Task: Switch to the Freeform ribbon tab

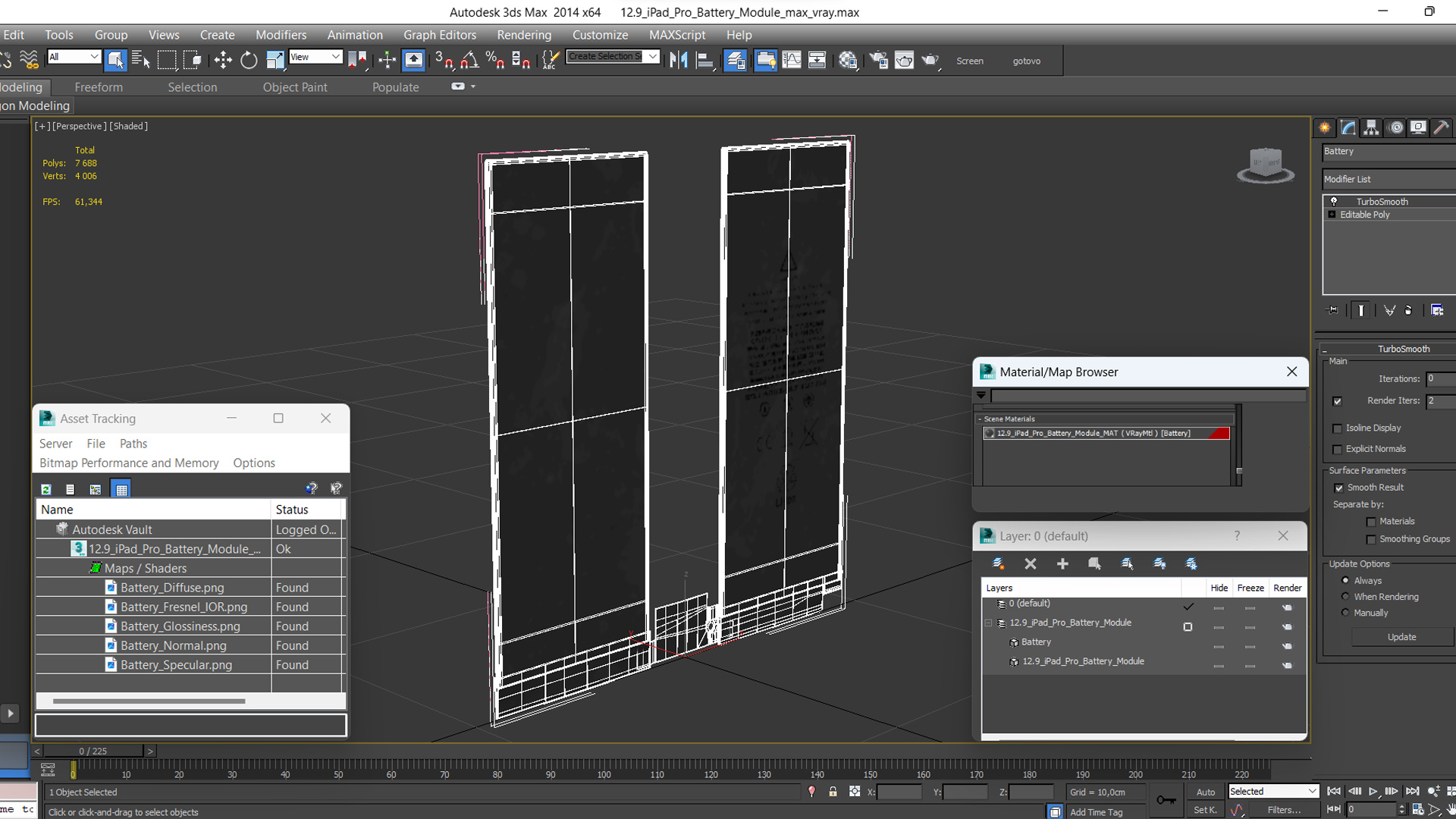Action: click(x=99, y=87)
